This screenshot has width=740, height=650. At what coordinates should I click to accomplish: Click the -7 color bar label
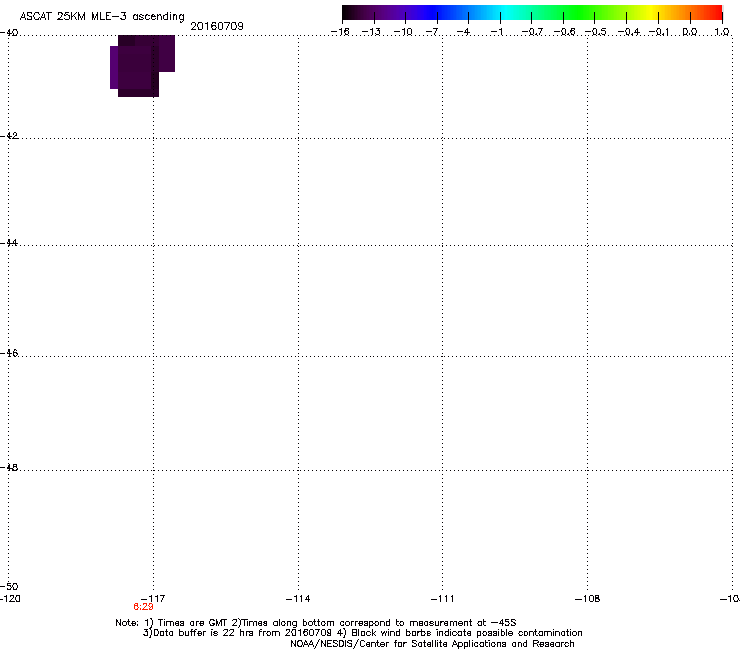click(432, 32)
